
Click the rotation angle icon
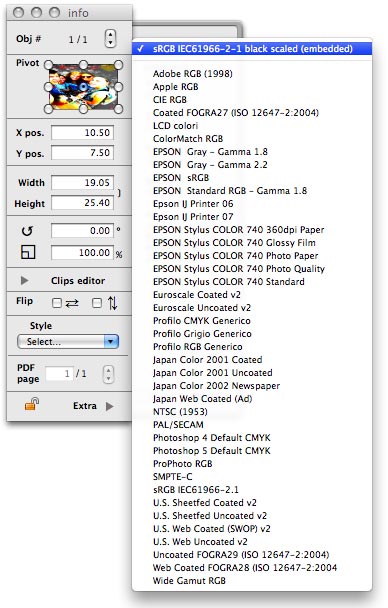27,231
